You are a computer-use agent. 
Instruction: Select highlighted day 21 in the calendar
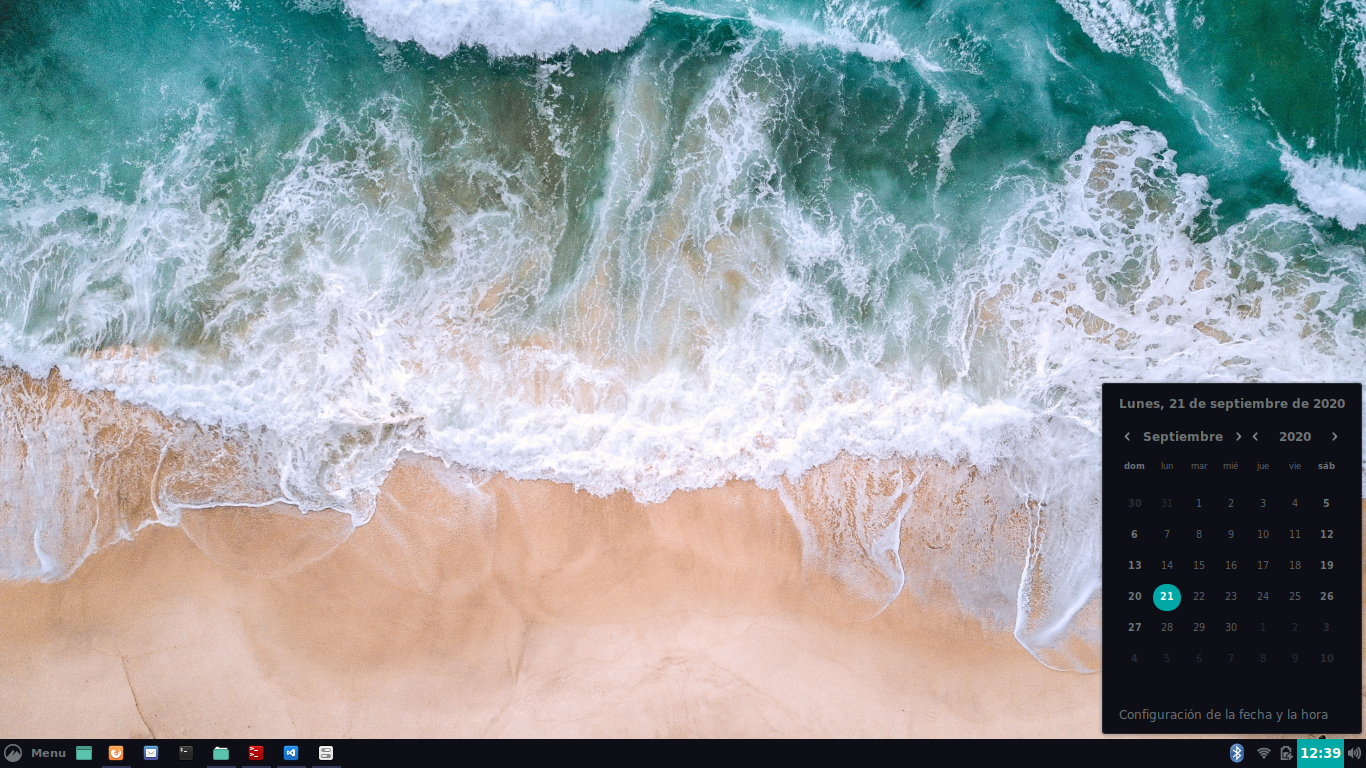tap(1167, 597)
